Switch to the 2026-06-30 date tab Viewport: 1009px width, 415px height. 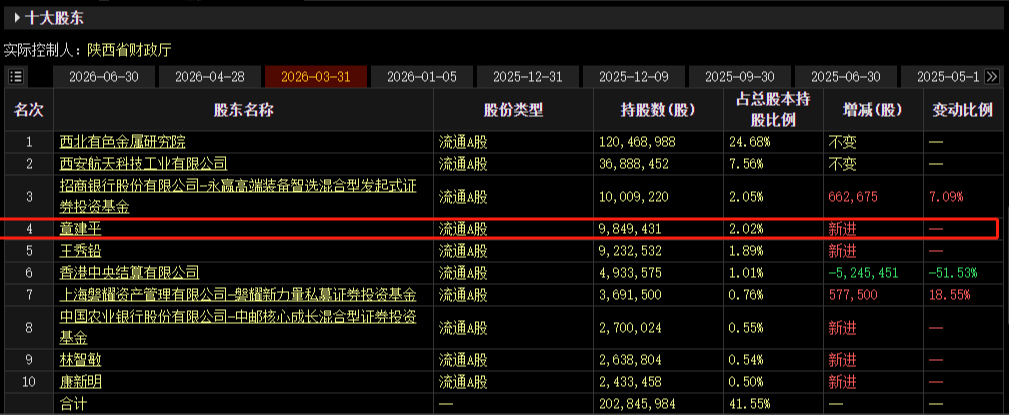point(104,77)
